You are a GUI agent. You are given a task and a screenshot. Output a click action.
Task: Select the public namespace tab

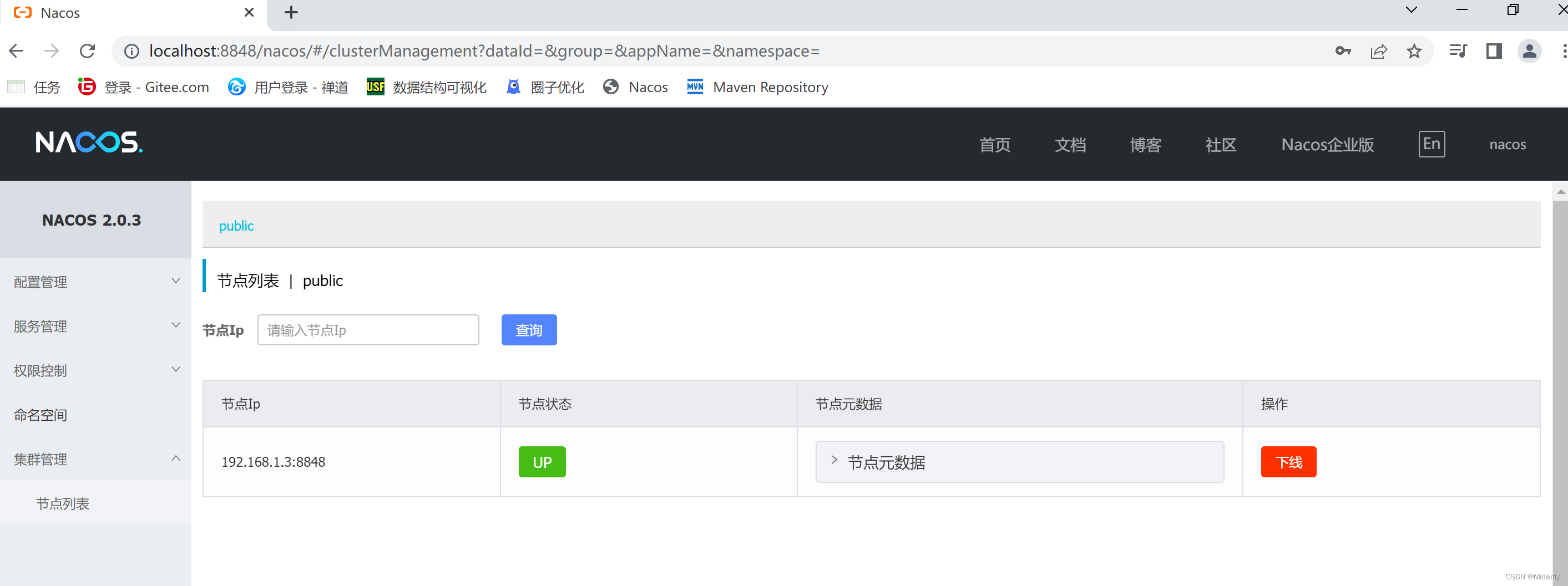236,226
